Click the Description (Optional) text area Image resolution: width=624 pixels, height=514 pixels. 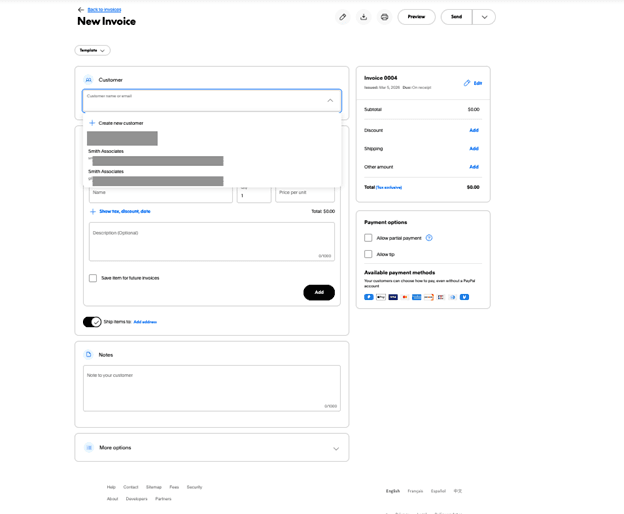pos(212,242)
